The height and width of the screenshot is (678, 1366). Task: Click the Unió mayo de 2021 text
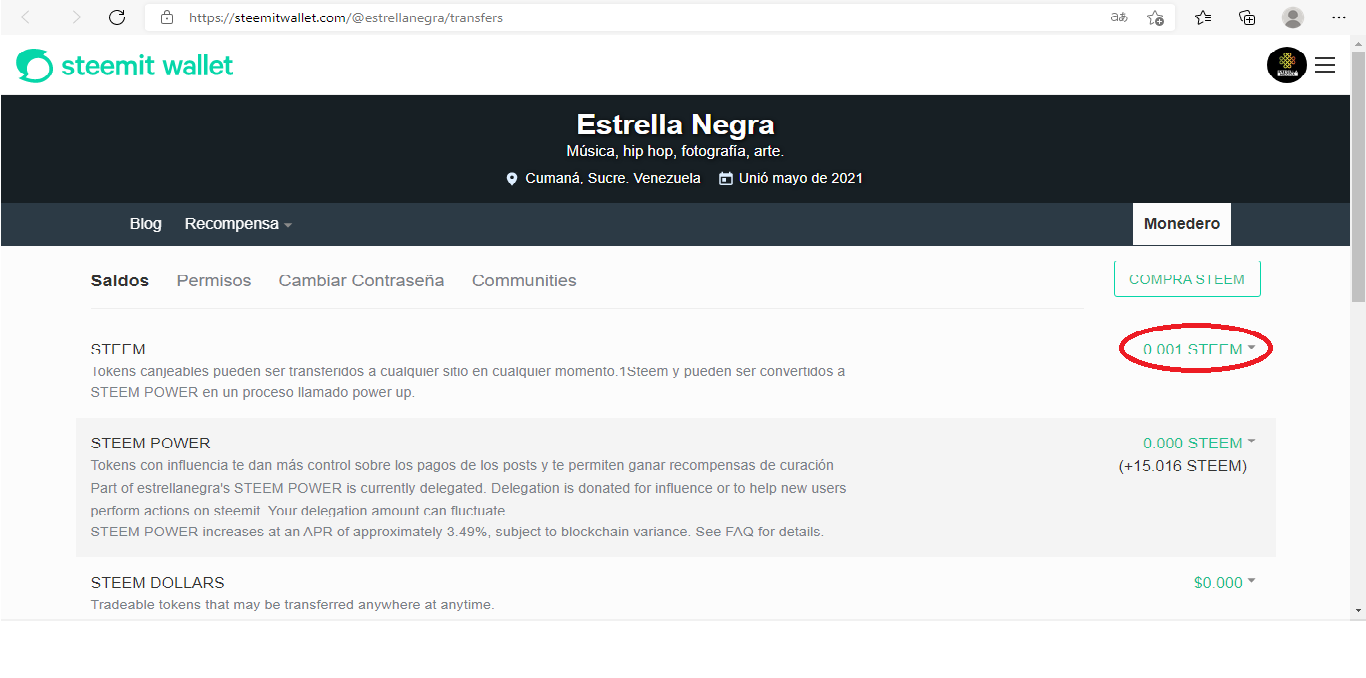tap(800, 179)
